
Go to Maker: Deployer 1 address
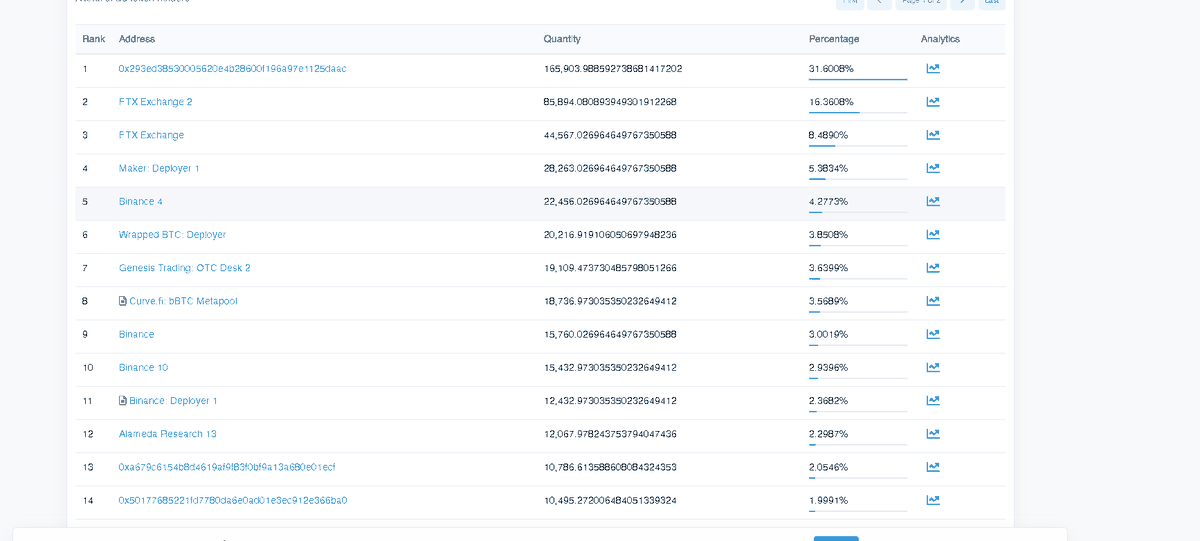(x=159, y=168)
